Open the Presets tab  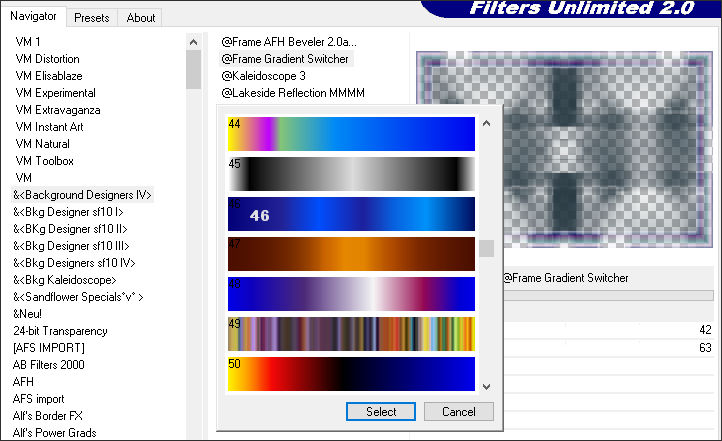pos(92,18)
